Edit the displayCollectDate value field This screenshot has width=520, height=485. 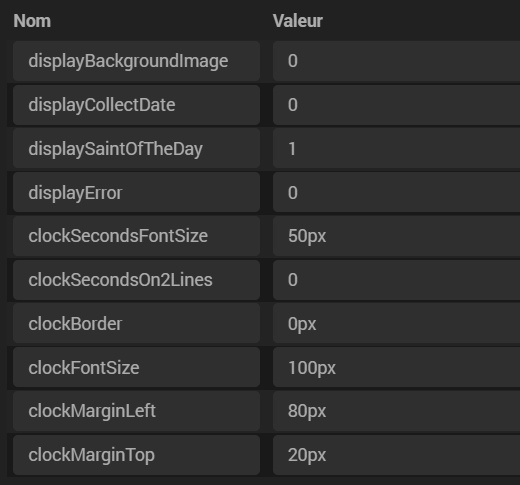pos(396,105)
